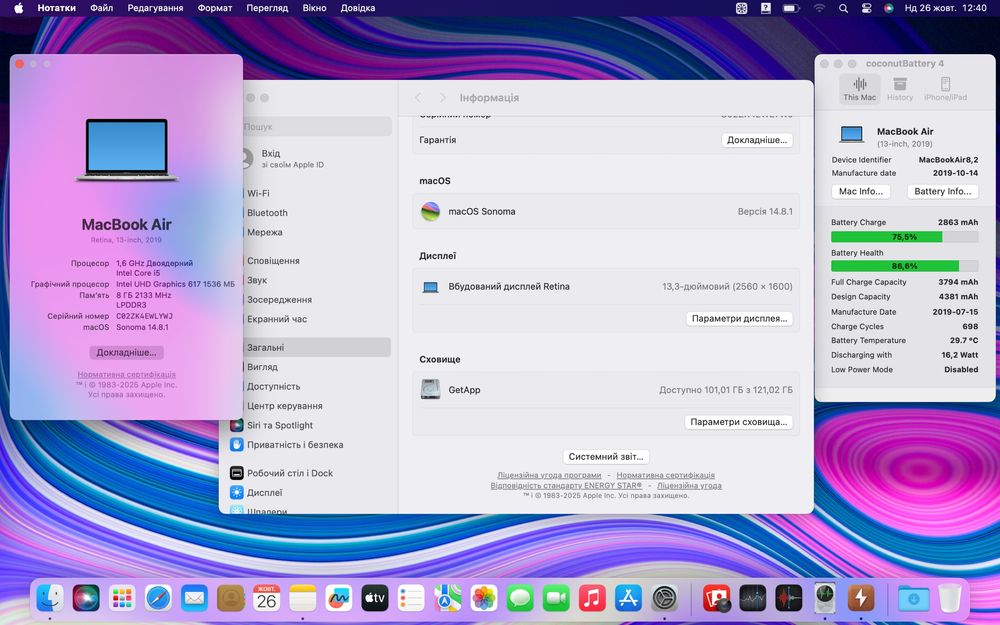Open Calendar showing date 26

pos(267,598)
